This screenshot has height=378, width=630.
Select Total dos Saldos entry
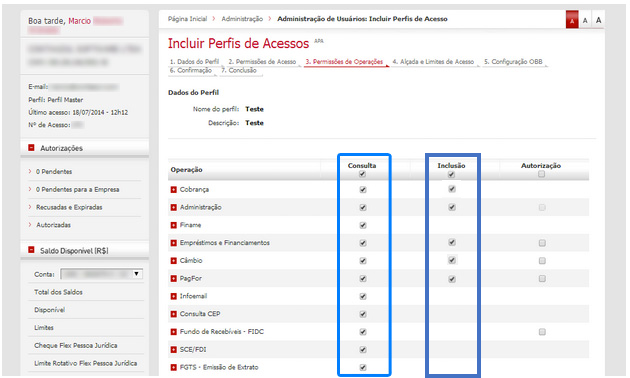(x=58, y=292)
